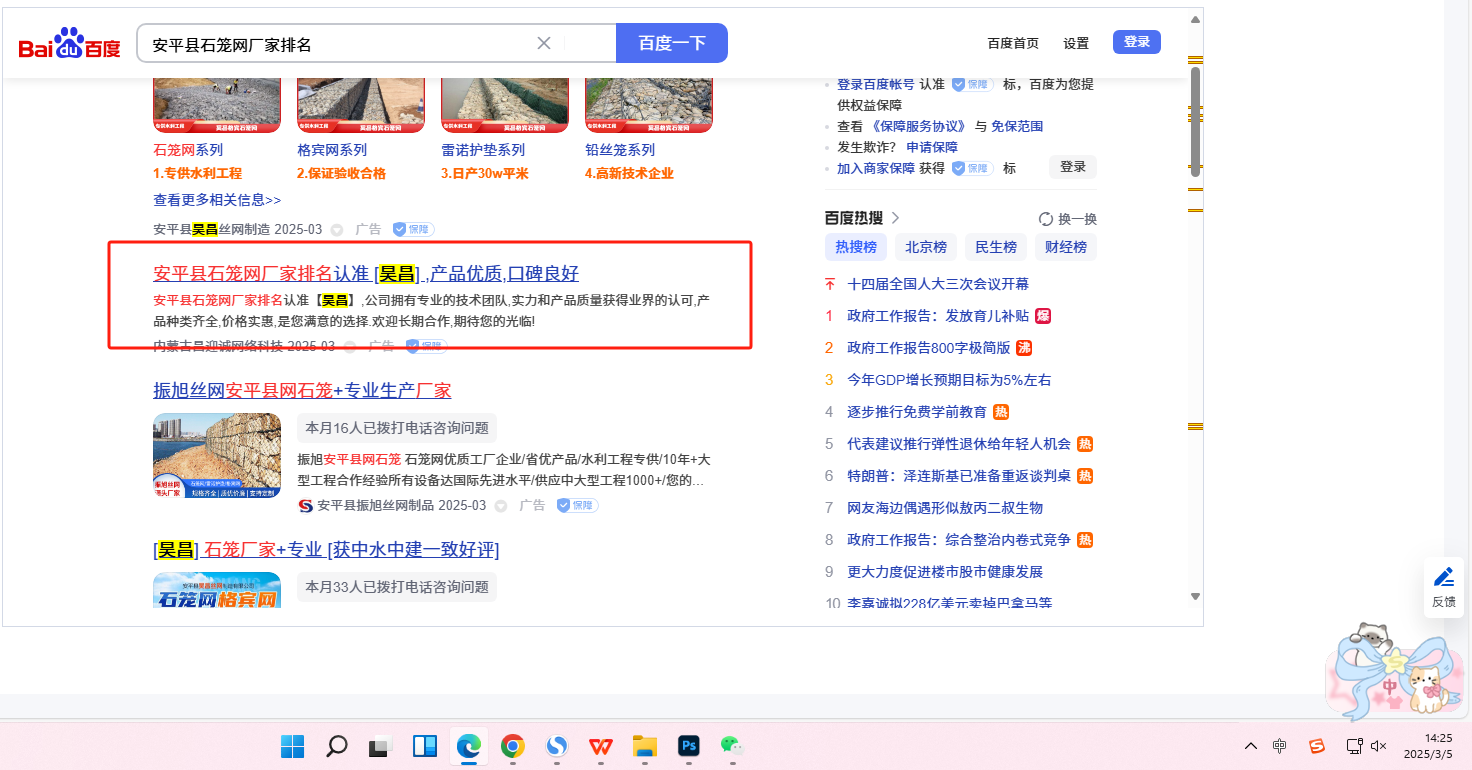The image size is (1472, 770).
Task: Open result 振旭丝网安平县网石笼+专业生产厂家
Action: [302, 390]
